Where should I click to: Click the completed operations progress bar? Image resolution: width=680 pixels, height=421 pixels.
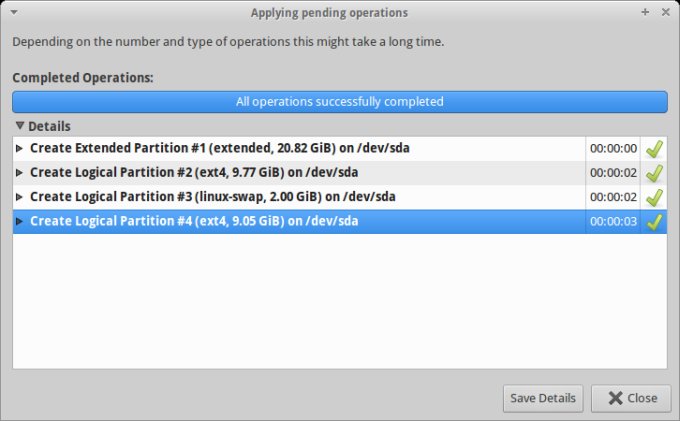[339, 101]
